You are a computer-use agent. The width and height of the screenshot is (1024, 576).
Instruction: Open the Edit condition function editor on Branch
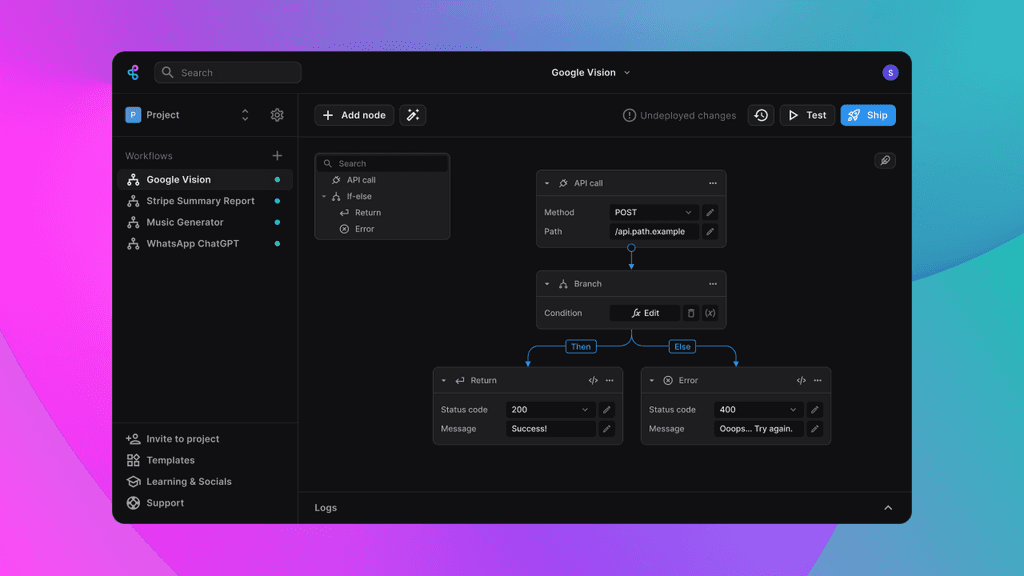click(x=645, y=312)
